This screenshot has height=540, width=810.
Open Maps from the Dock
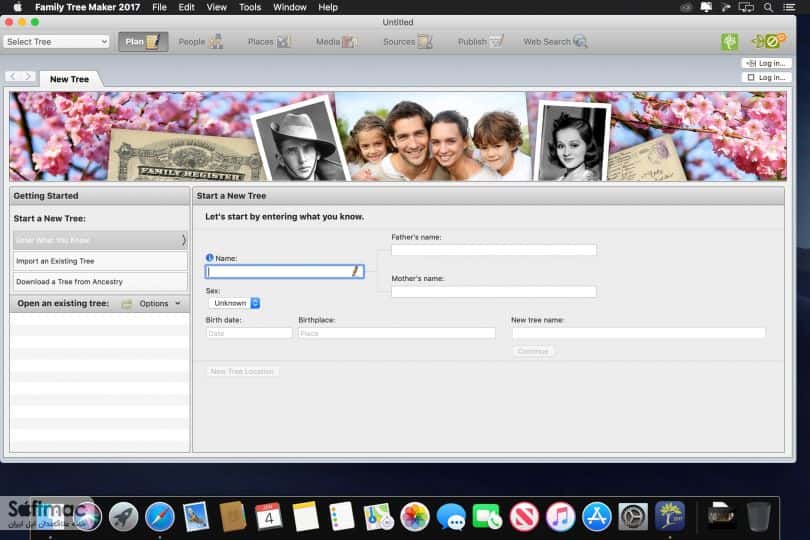click(378, 516)
